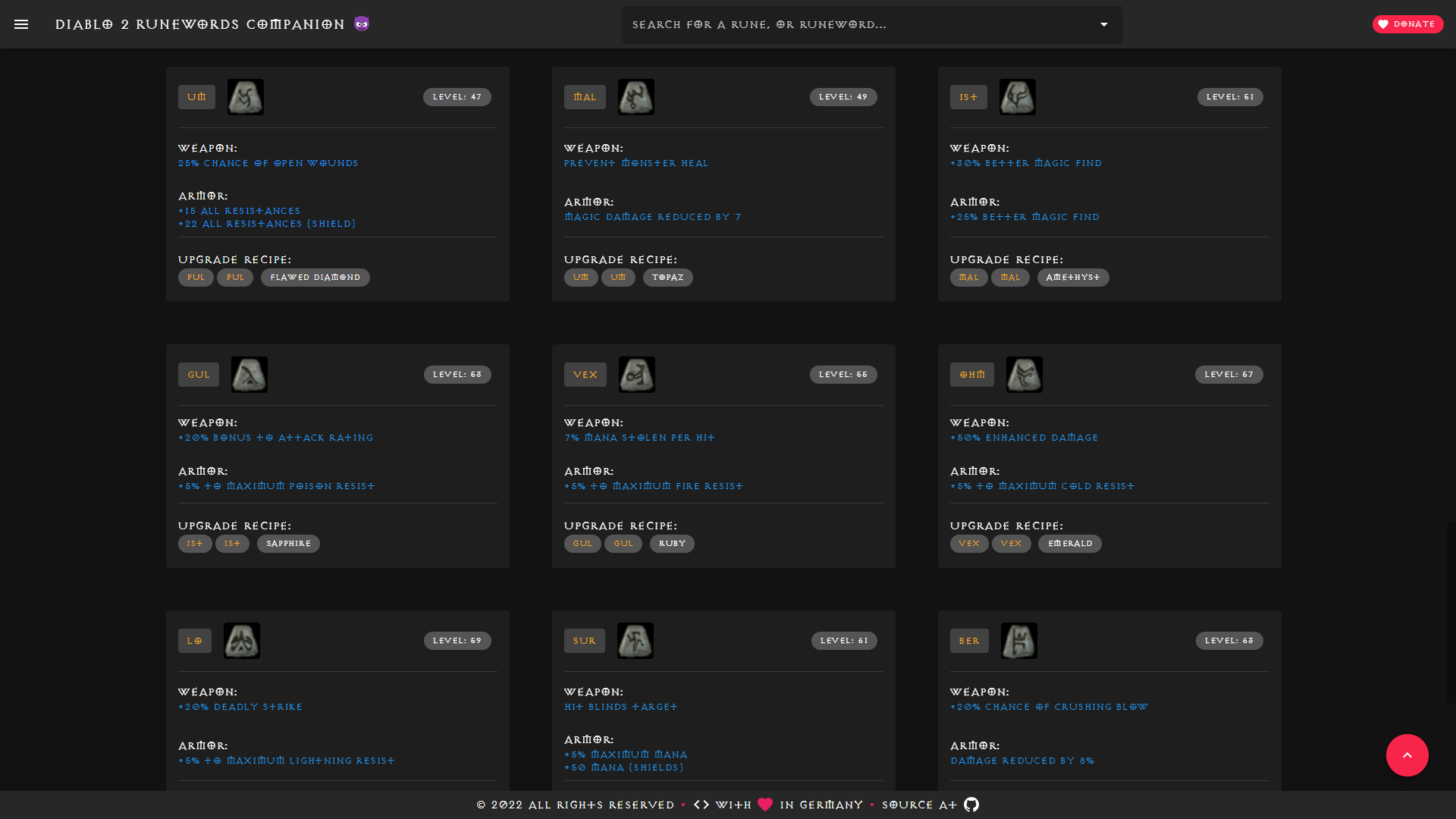Select the Um rune name chip
Screen dimensions: 1456x819
[196, 97]
